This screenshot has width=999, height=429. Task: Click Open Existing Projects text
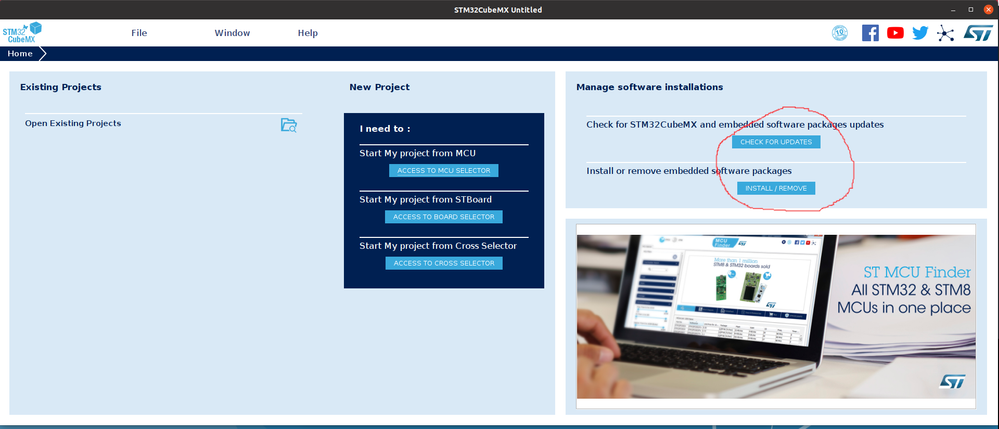point(73,124)
